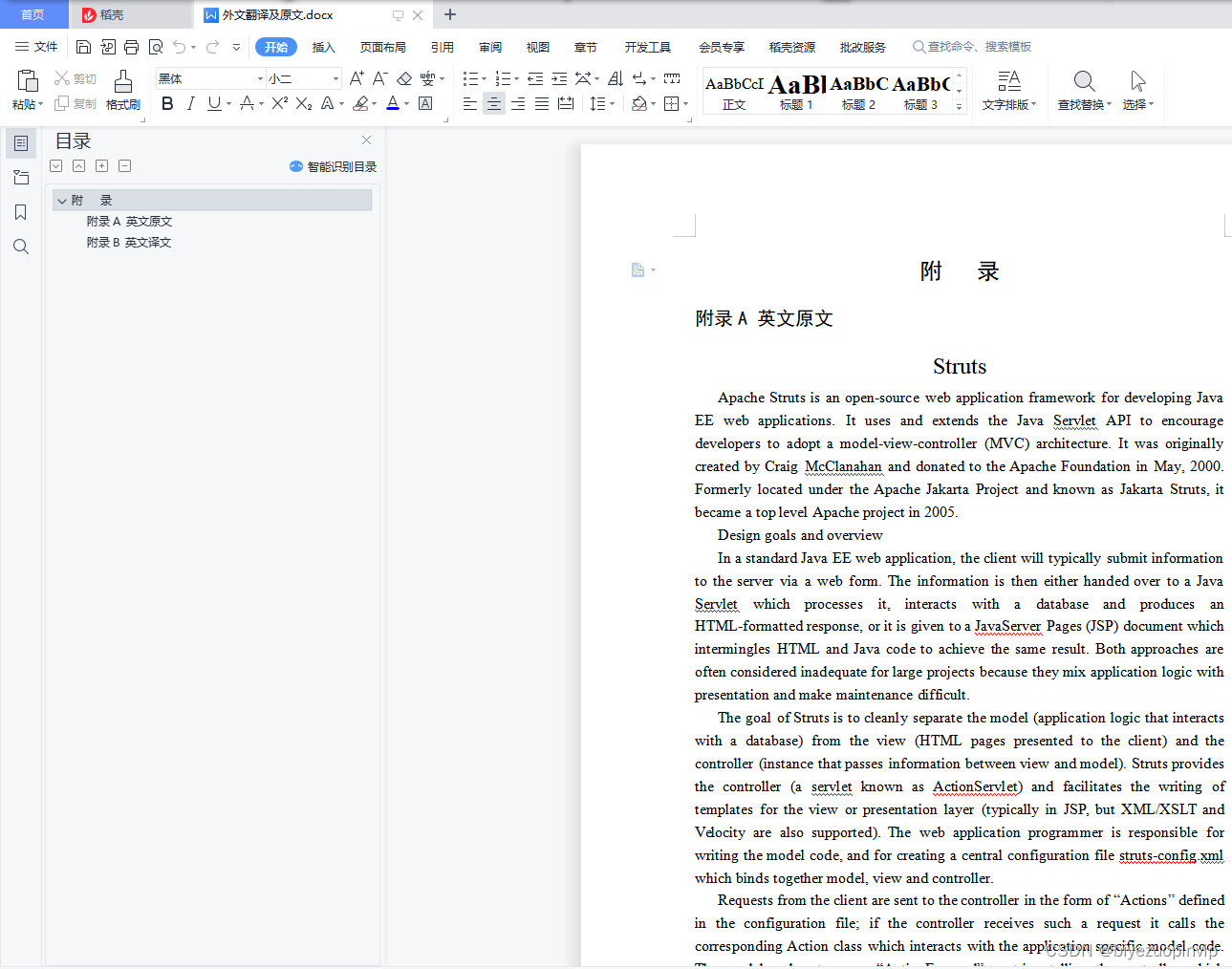The width and height of the screenshot is (1232, 969).
Task: Open the search sidebar icon
Action: (21, 247)
